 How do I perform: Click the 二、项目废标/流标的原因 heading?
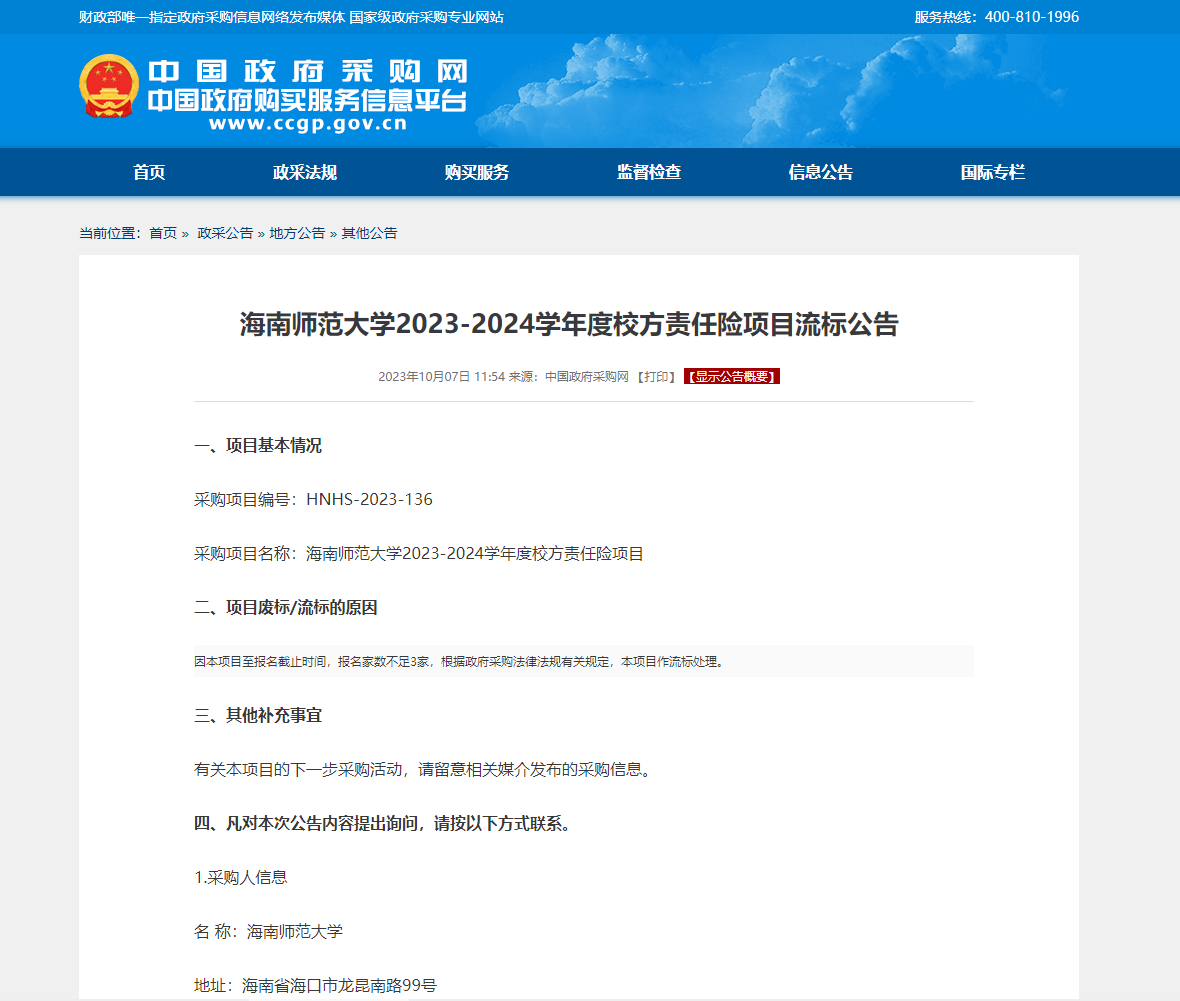click(286, 607)
